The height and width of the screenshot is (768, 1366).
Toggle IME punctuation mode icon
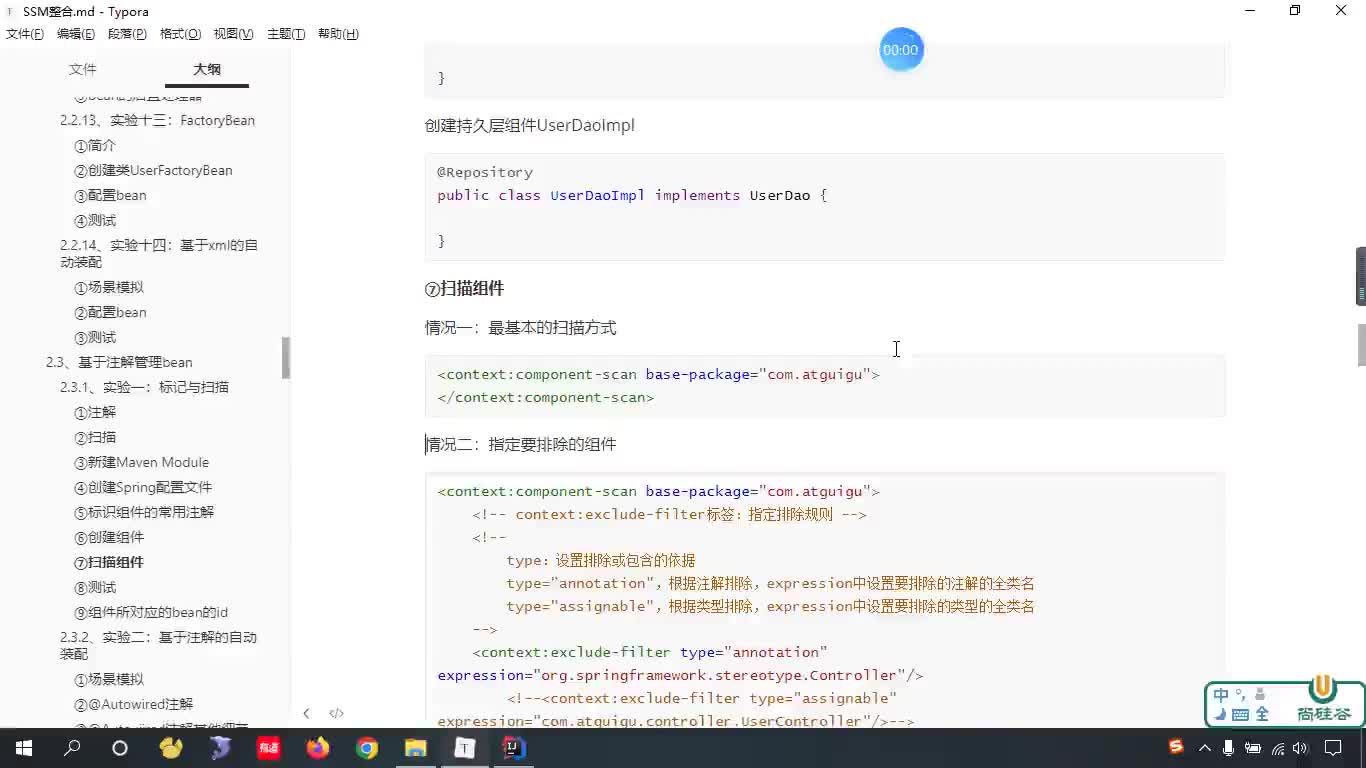pyautogui.click(x=1241, y=693)
